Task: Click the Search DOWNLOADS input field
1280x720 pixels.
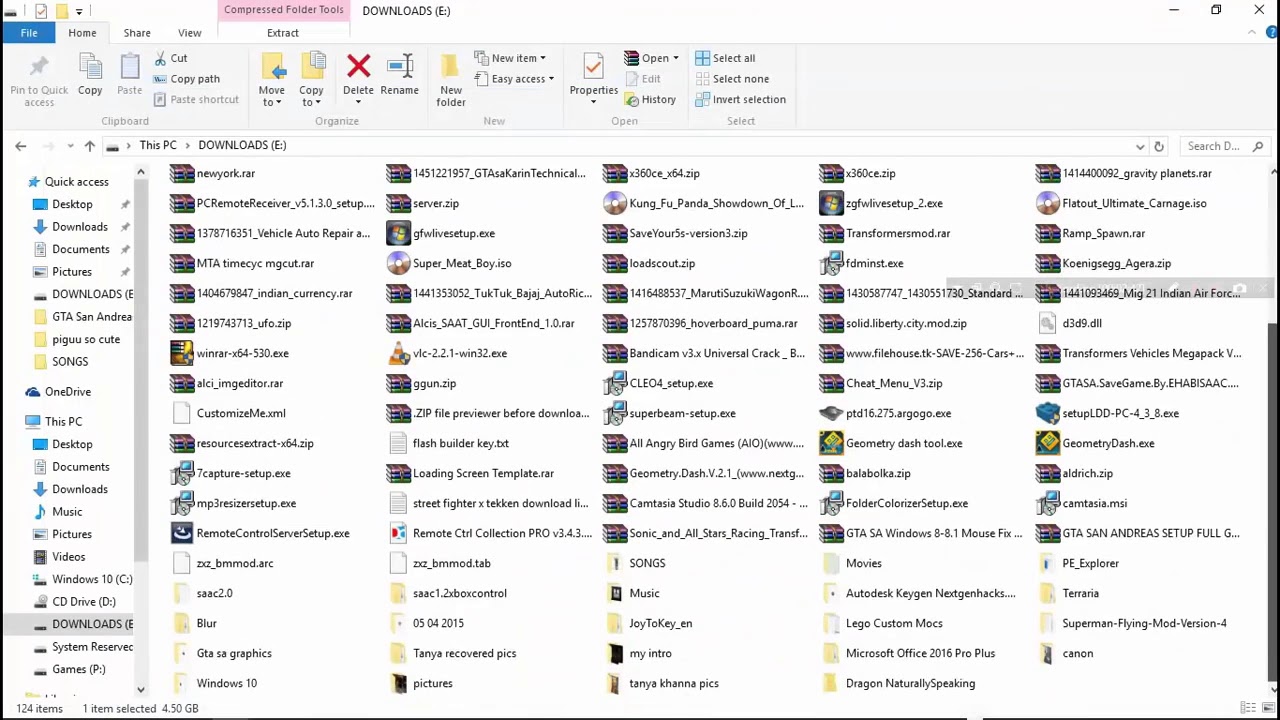Action: point(1212,146)
